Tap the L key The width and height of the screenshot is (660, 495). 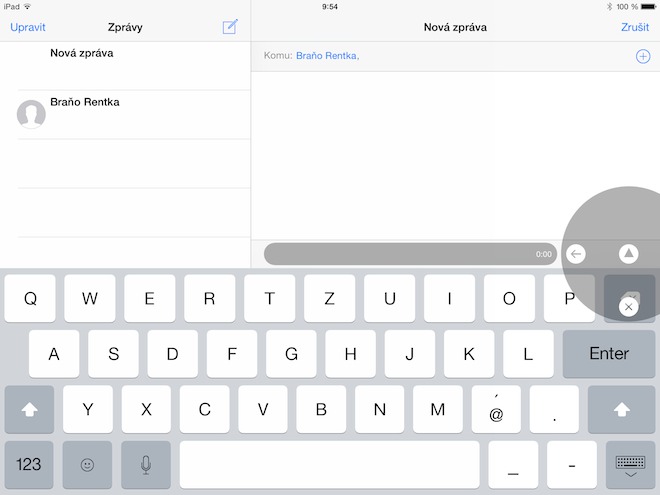pos(528,354)
